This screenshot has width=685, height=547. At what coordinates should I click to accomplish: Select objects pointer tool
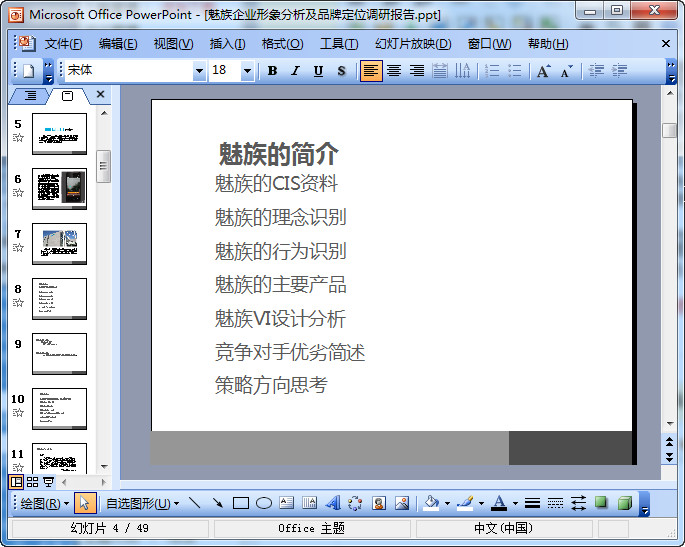click(x=85, y=503)
